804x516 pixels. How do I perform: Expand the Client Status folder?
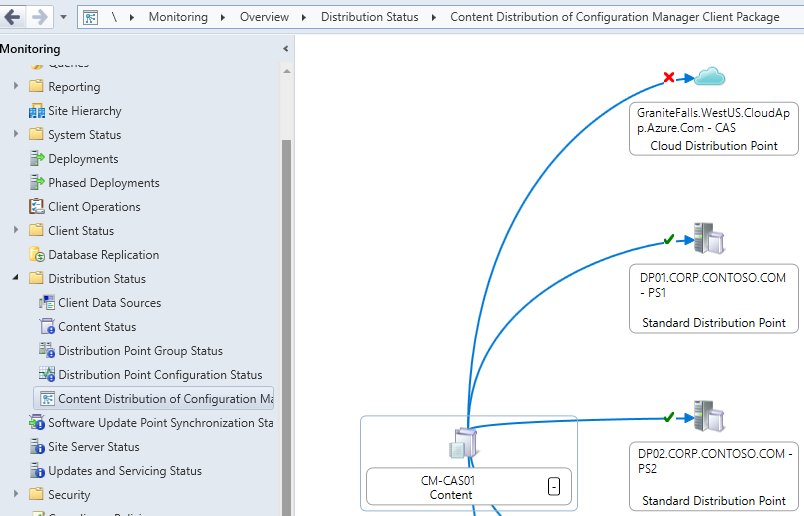(x=16, y=230)
